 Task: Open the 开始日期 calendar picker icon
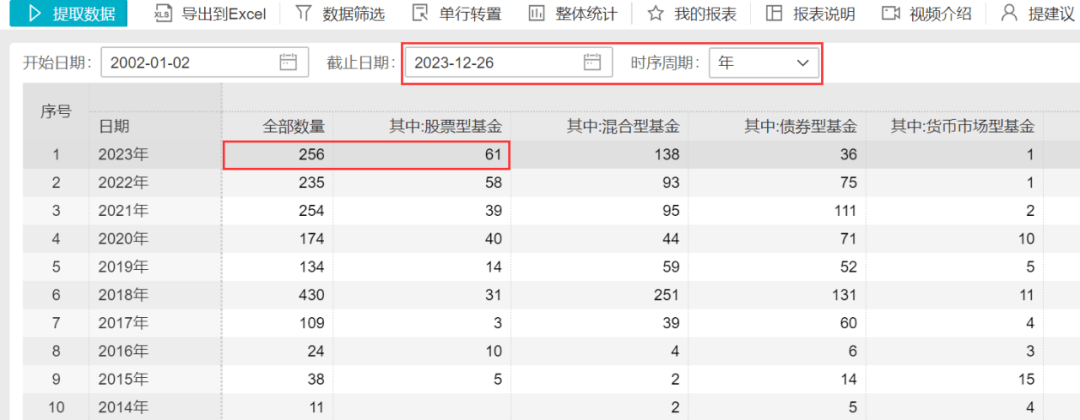pyautogui.click(x=288, y=63)
